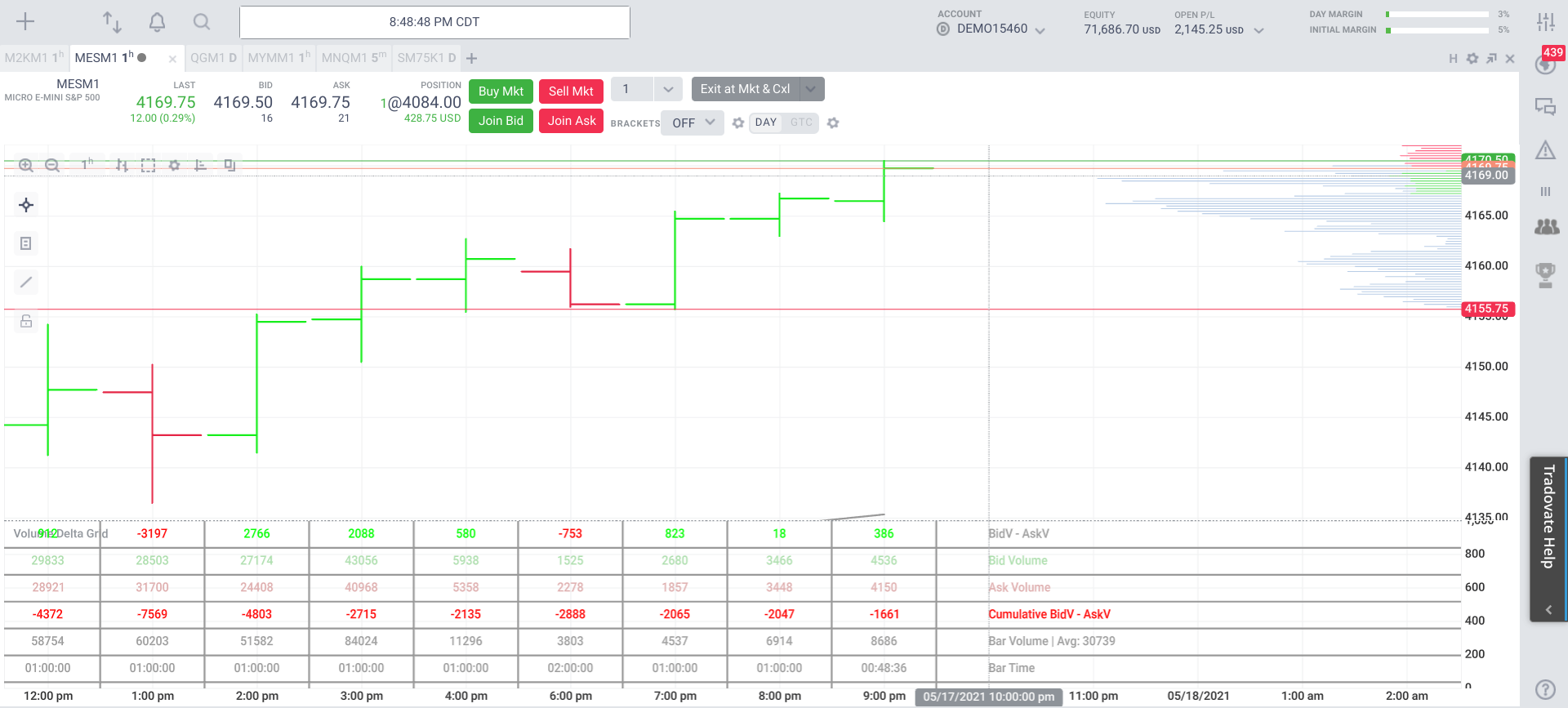This screenshot has height=708, width=1568.
Task: Open order settings gear next to GTC
Action: [833, 122]
